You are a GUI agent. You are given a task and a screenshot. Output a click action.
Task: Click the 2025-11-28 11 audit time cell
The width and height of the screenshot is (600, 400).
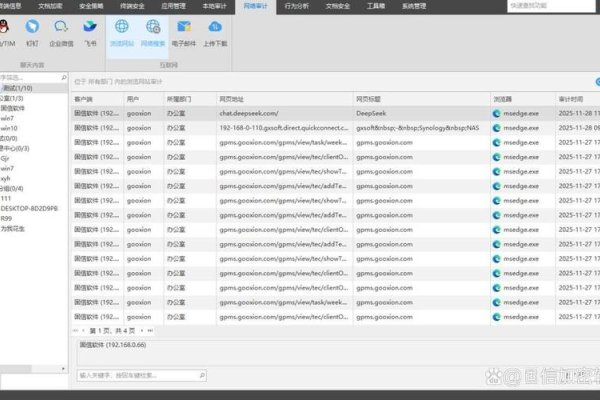point(579,113)
